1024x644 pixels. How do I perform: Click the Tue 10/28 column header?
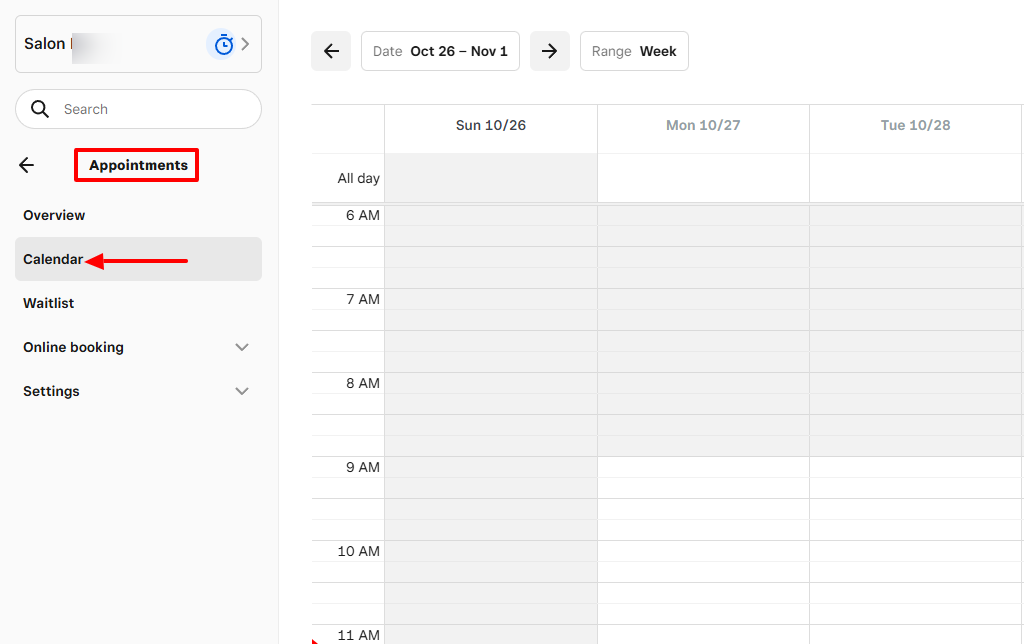(x=915, y=125)
